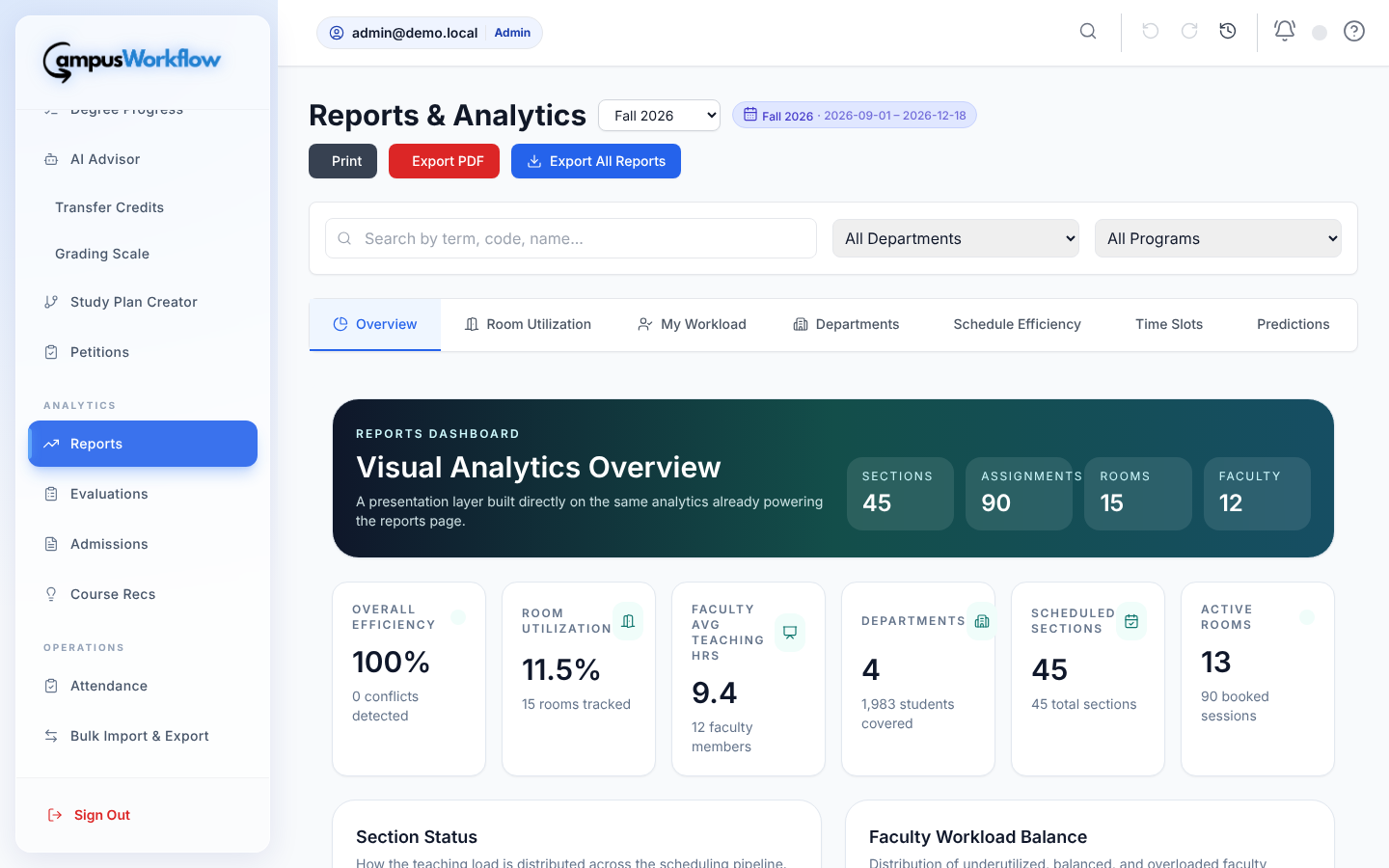Screen dimensions: 1389x868
Task: Click the Room Utilization card building icon
Action: [x=628, y=621]
